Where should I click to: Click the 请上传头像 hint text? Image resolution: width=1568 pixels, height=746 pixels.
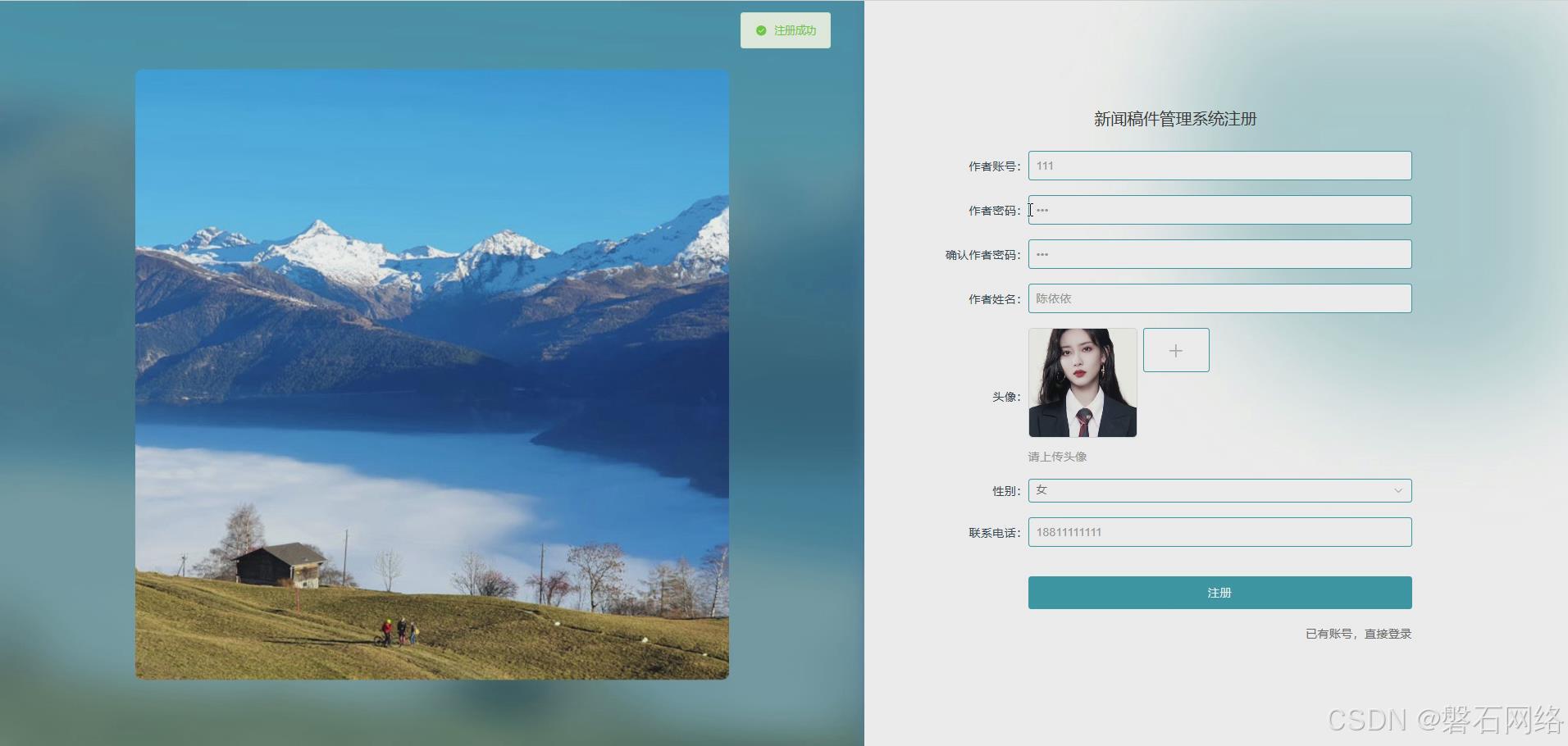1057,457
